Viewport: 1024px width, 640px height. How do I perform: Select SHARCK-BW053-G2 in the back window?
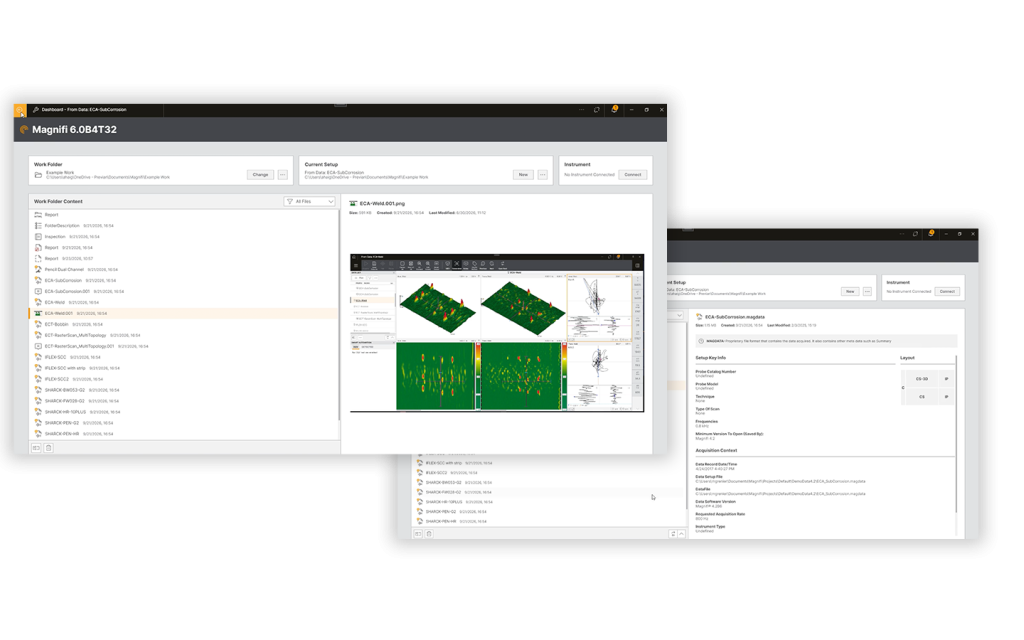[549, 483]
